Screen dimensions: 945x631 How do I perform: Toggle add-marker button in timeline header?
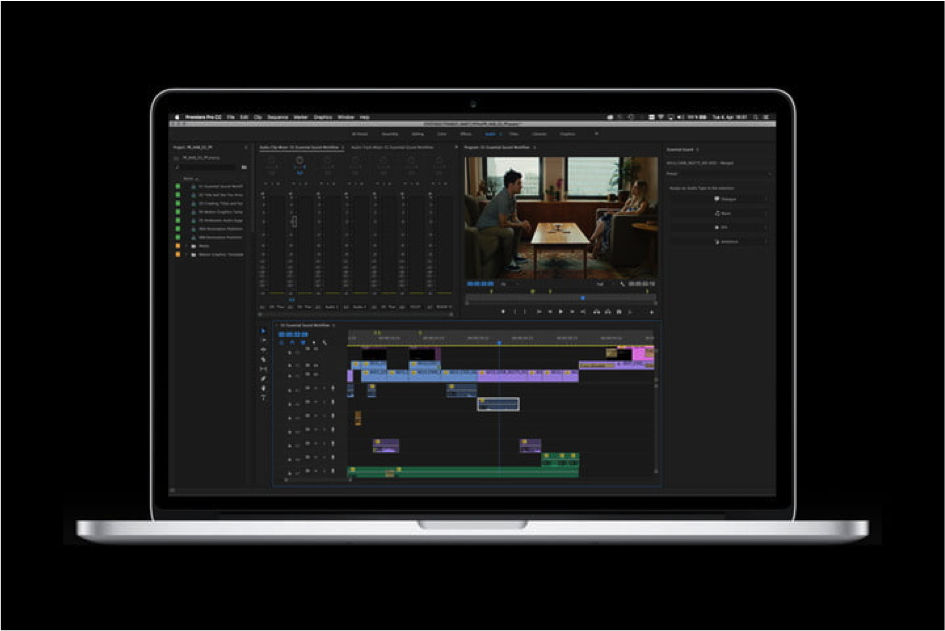(313, 343)
